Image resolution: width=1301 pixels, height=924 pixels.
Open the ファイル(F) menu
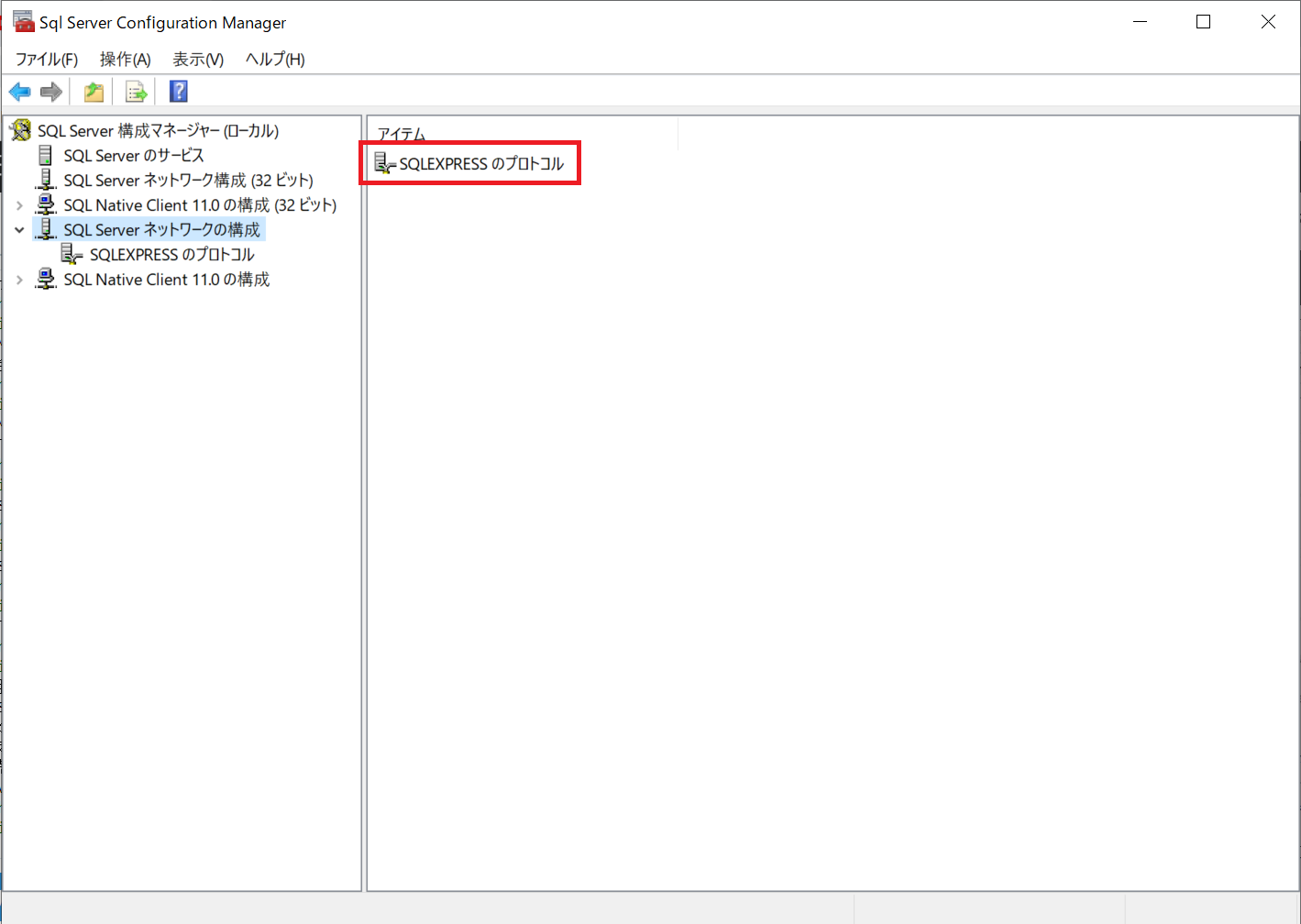[x=47, y=60]
